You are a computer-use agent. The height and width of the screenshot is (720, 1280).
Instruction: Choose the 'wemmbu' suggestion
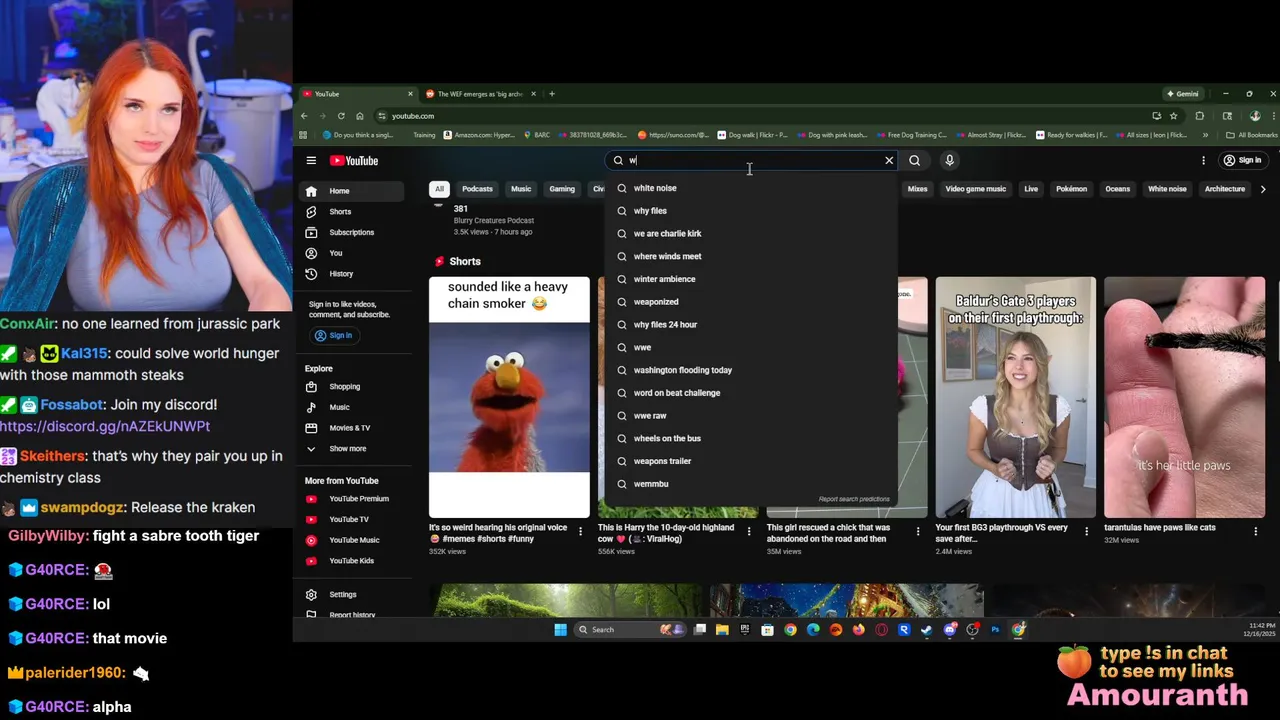tap(751, 484)
